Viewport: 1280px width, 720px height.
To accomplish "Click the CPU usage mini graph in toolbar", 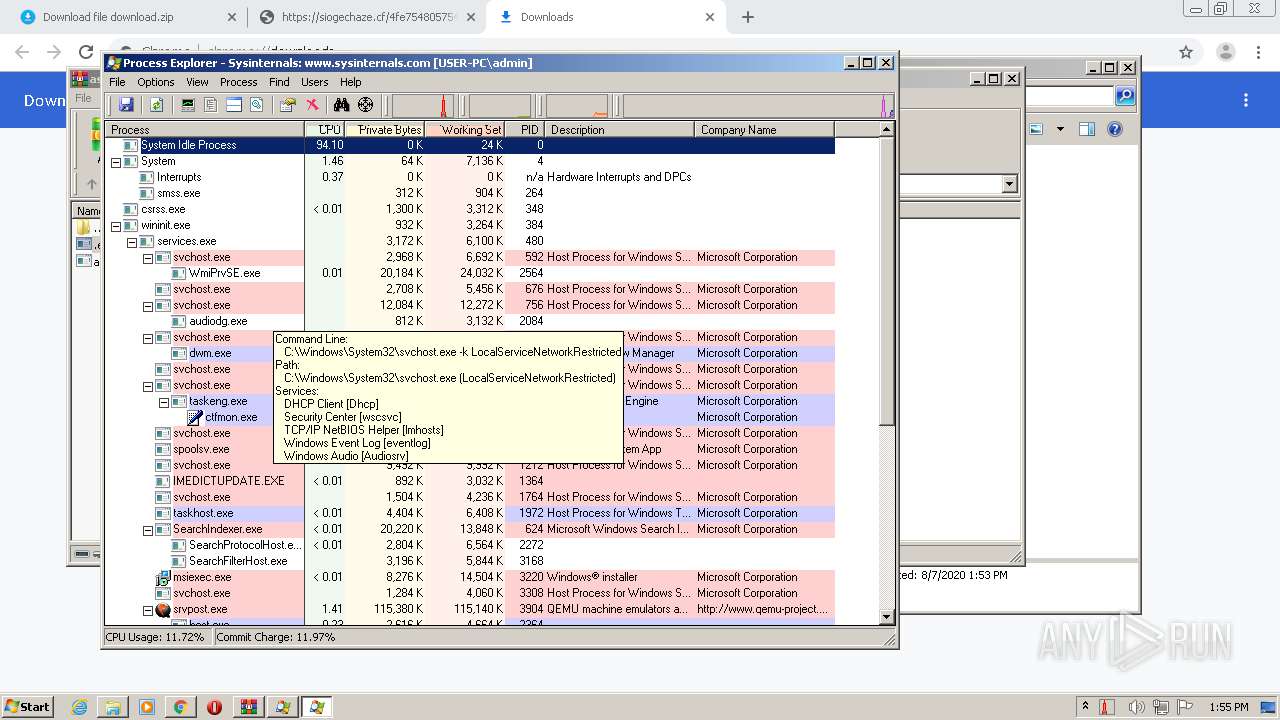I will click(423, 105).
